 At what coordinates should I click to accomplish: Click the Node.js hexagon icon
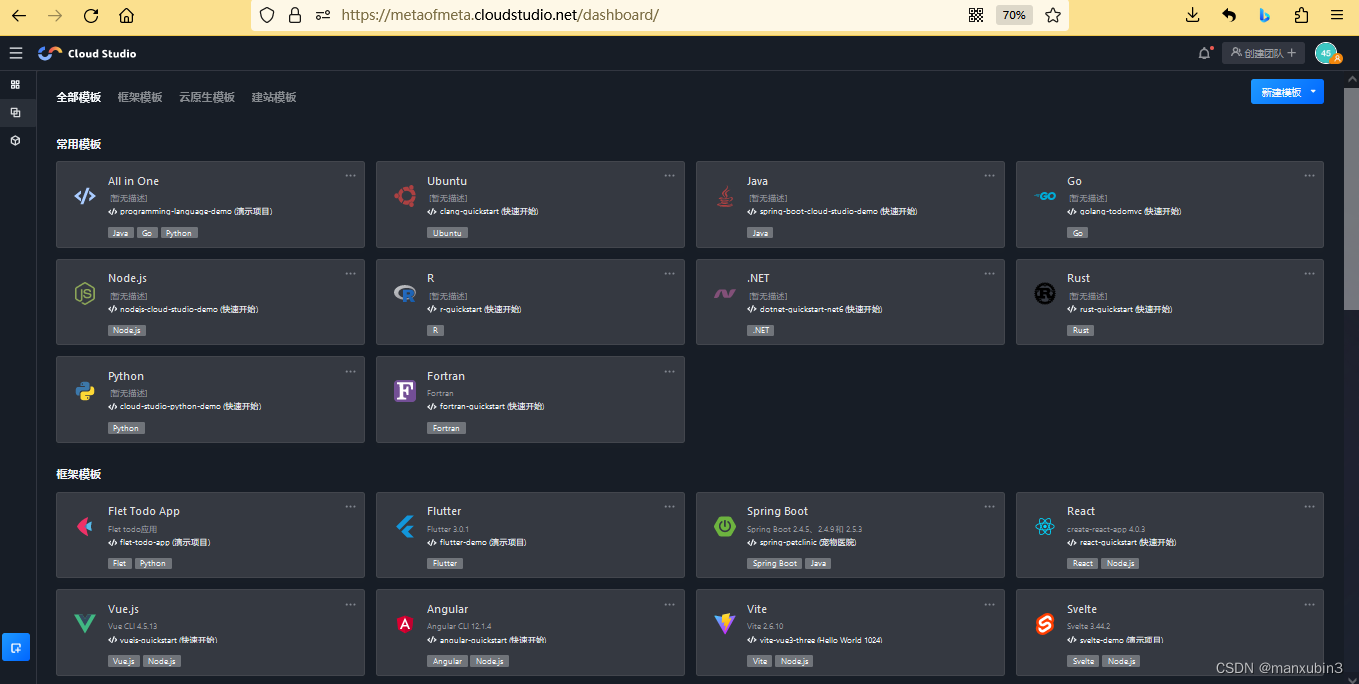85,293
